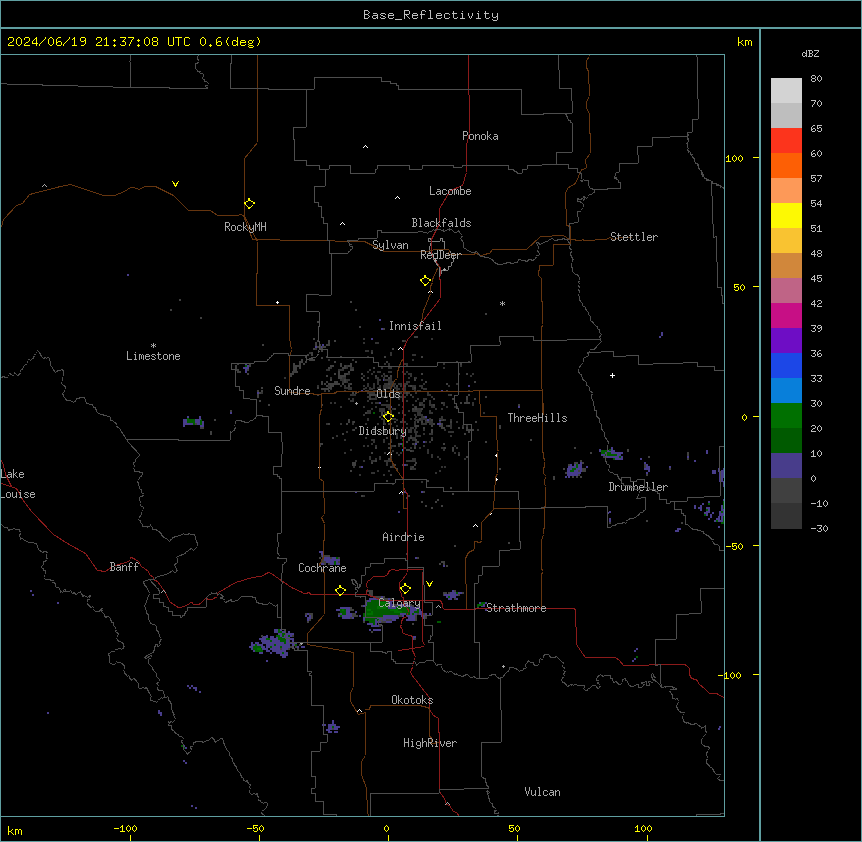
Task: Click the Olds town label
Action: click(388, 394)
